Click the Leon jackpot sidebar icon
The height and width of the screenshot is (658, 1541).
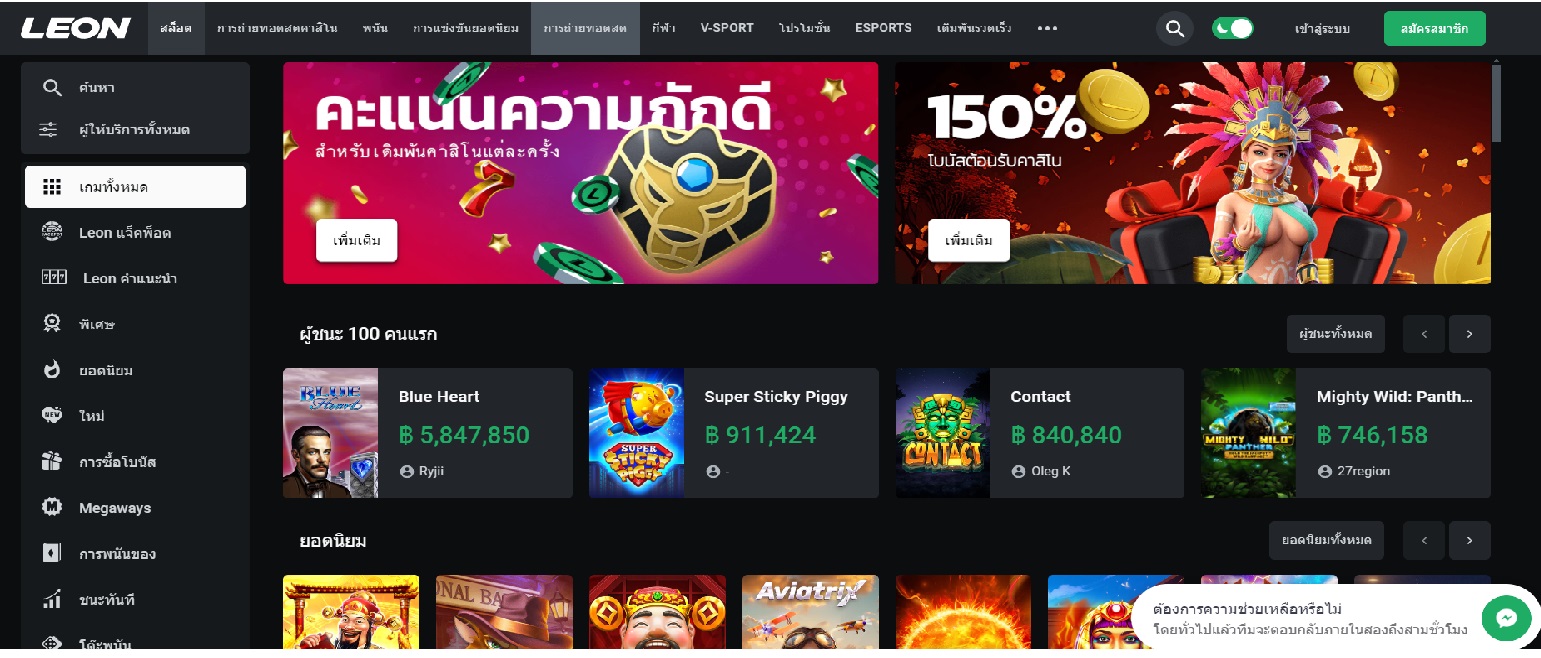pyautogui.click(x=52, y=232)
